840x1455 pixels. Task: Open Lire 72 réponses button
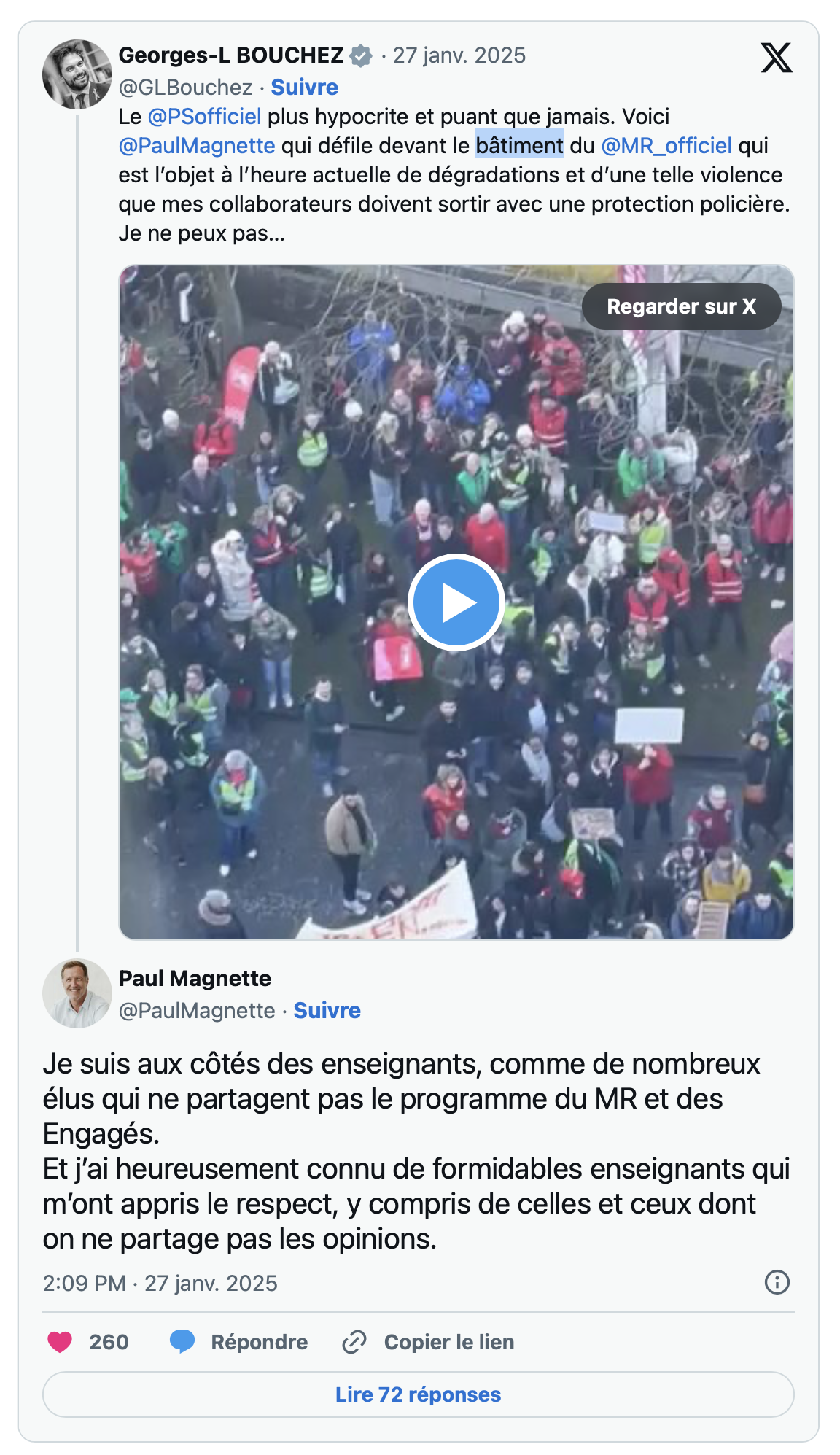419,1394
